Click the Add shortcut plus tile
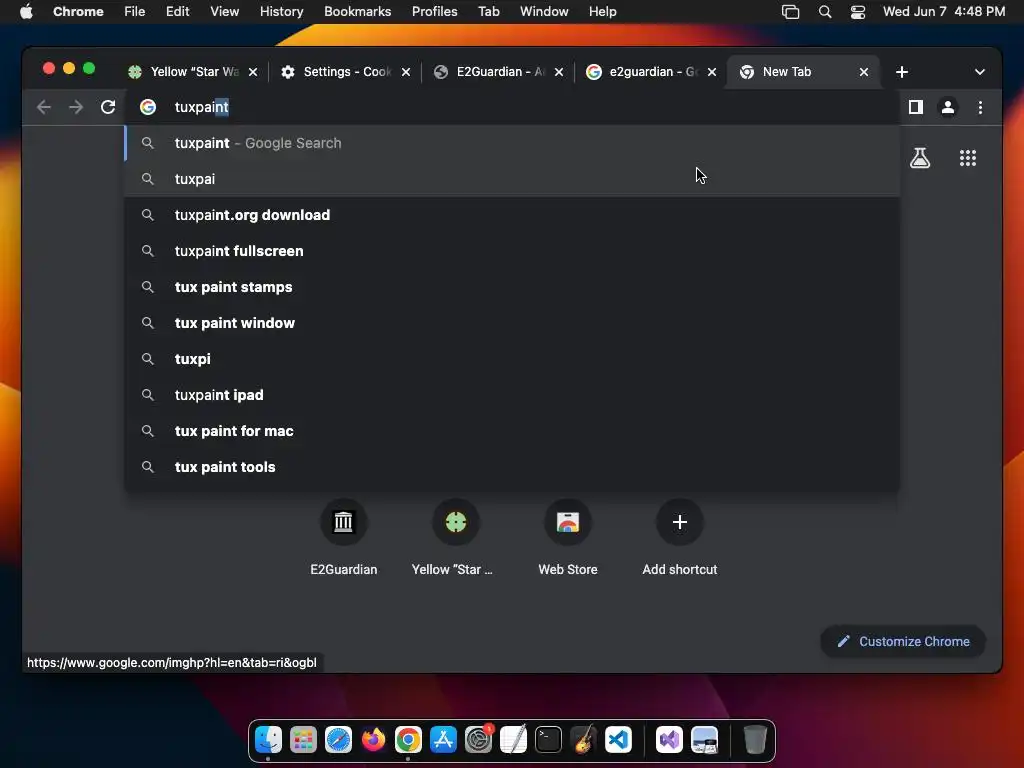This screenshot has width=1024, height=768. 679,538
